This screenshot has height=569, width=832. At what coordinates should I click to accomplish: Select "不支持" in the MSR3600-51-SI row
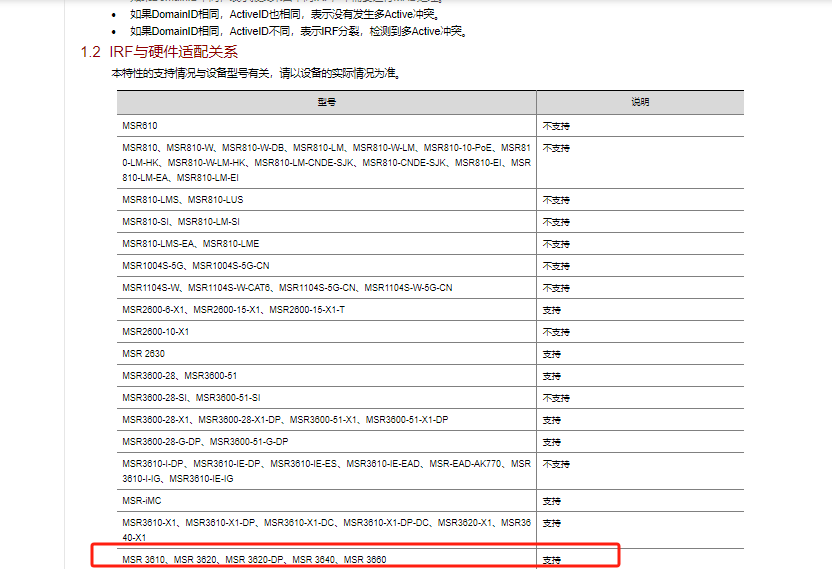point(556,398)
